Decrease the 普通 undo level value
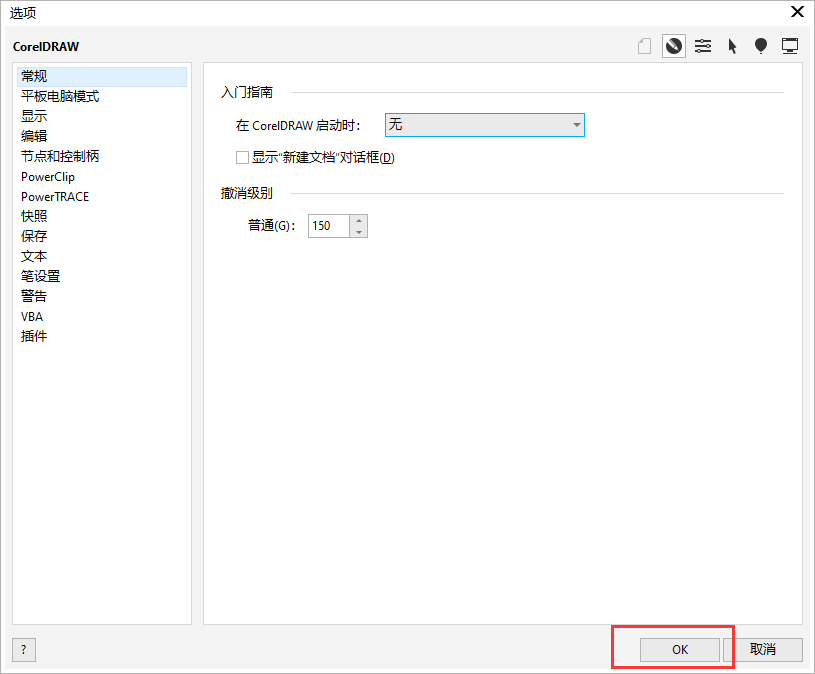Screen dimensions: 815x674 (x=359, y=232)
